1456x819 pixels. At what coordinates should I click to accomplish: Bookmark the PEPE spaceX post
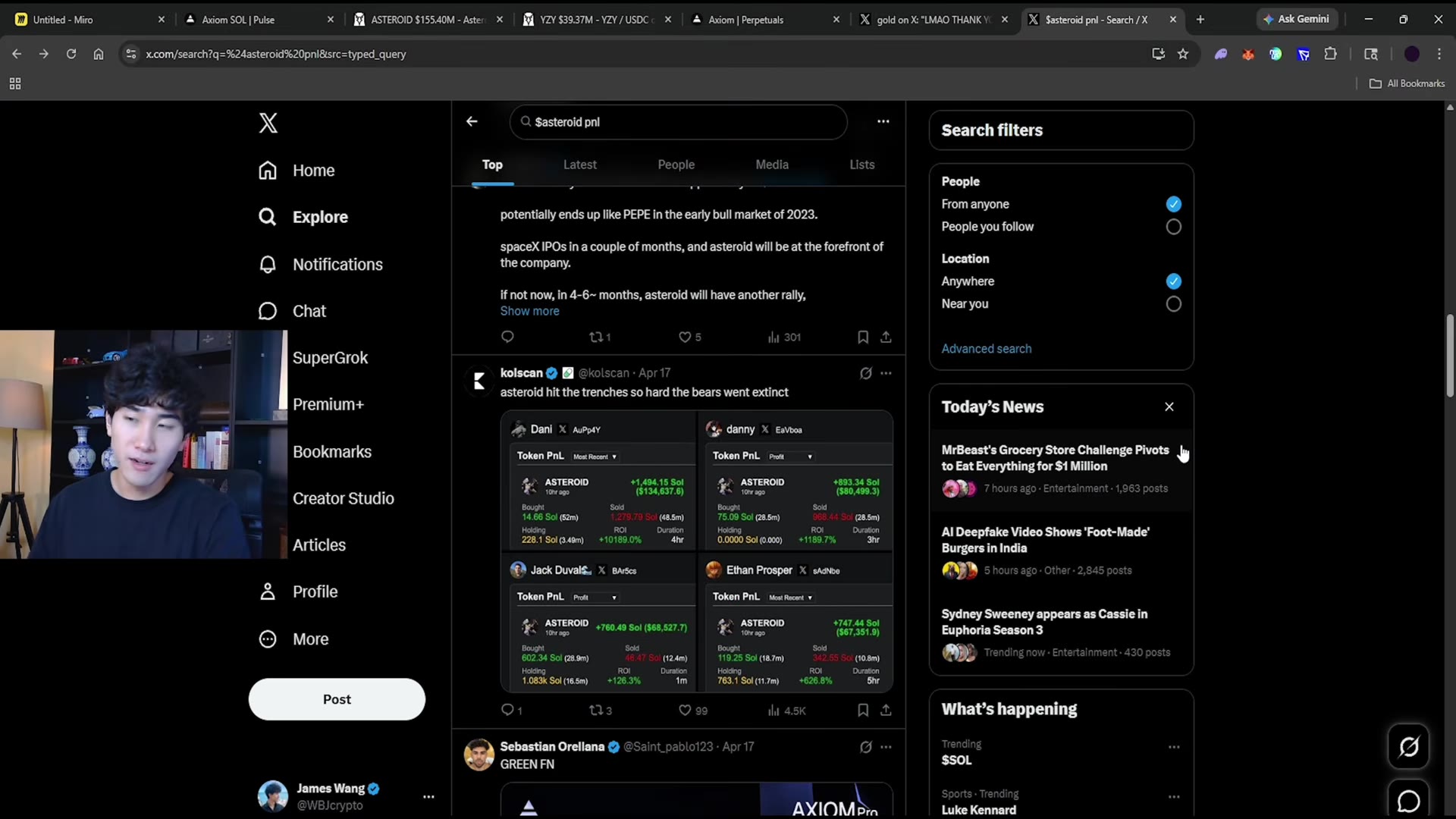pyautogui.click(x=863, y=337)
